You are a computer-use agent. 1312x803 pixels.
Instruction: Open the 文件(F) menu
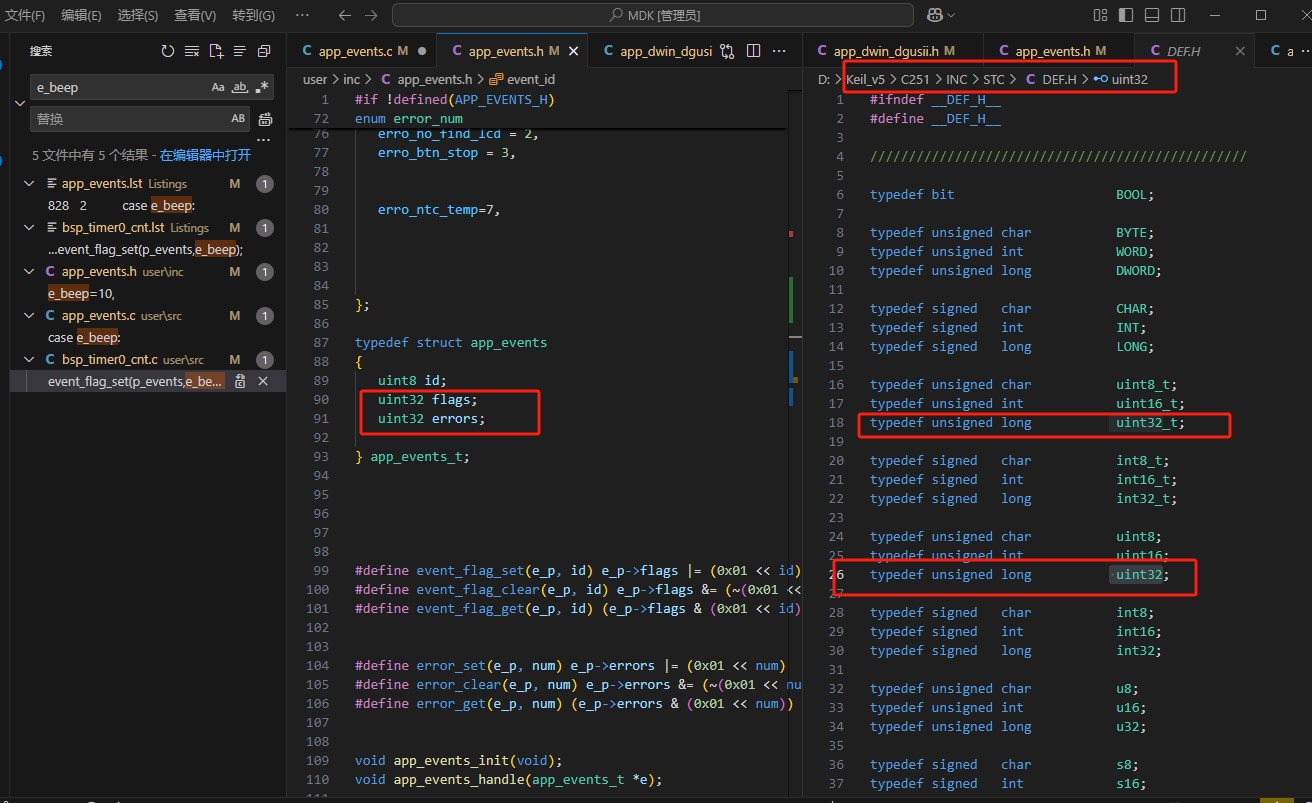point(25,15)
